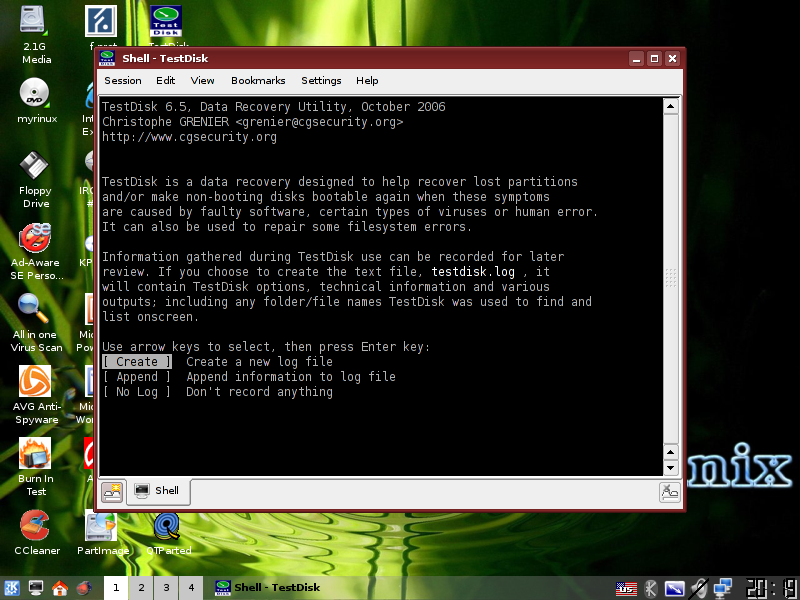Open the KDE K menu

coord(11,588)
